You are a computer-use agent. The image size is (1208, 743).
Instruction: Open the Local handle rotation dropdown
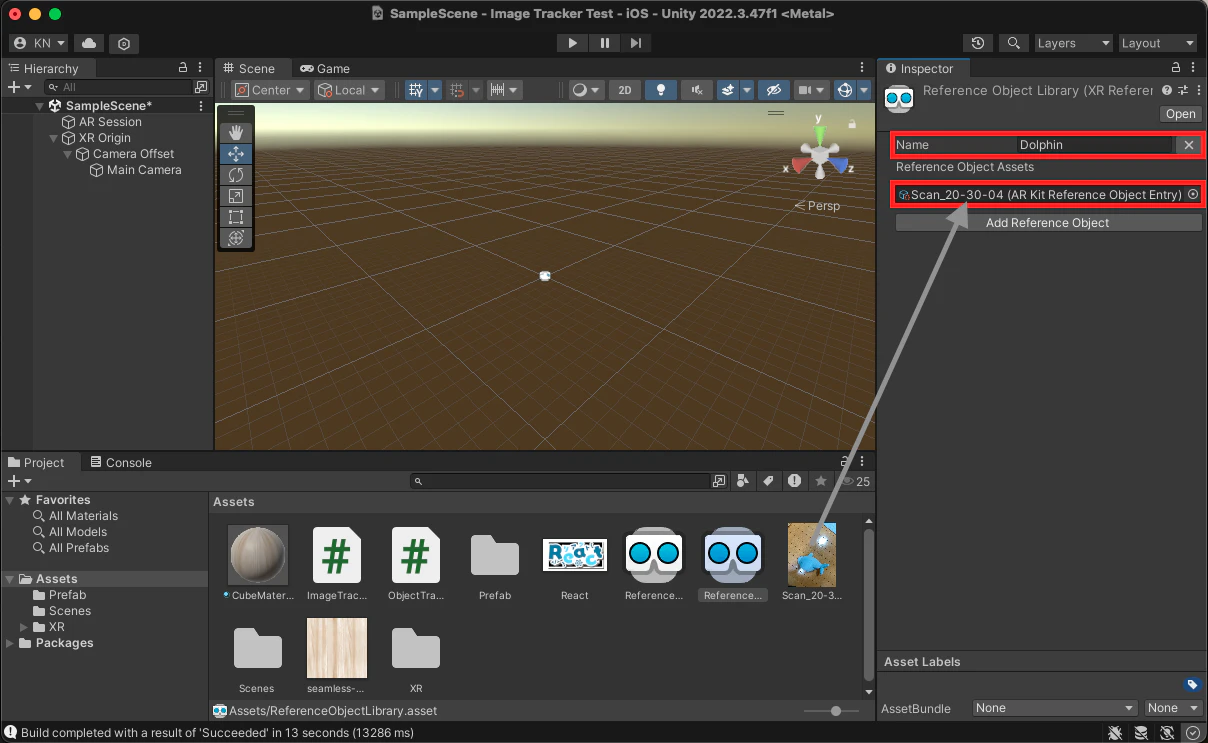(349, 90)
